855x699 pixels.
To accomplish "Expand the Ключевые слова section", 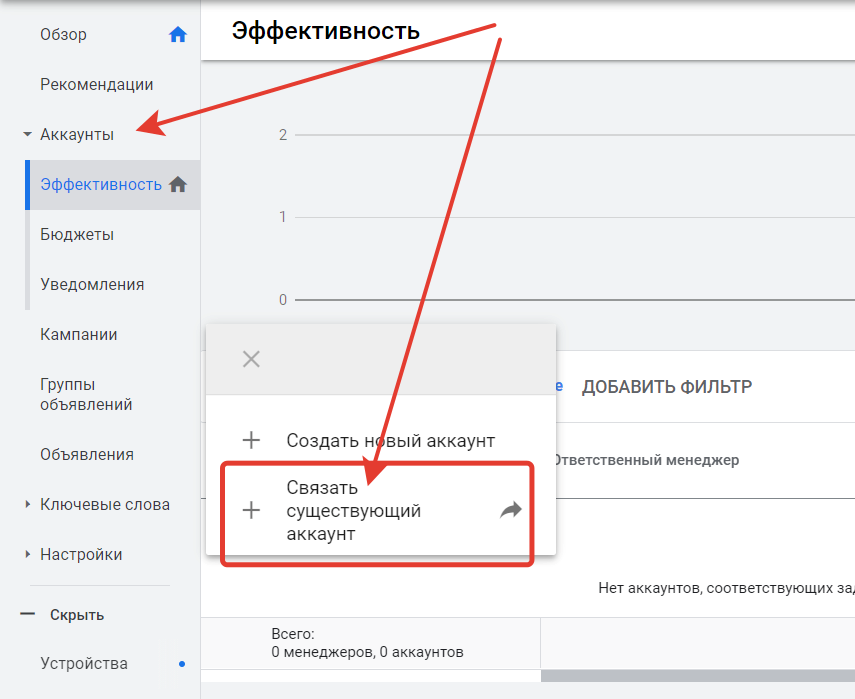I will (x=28, y=505).
